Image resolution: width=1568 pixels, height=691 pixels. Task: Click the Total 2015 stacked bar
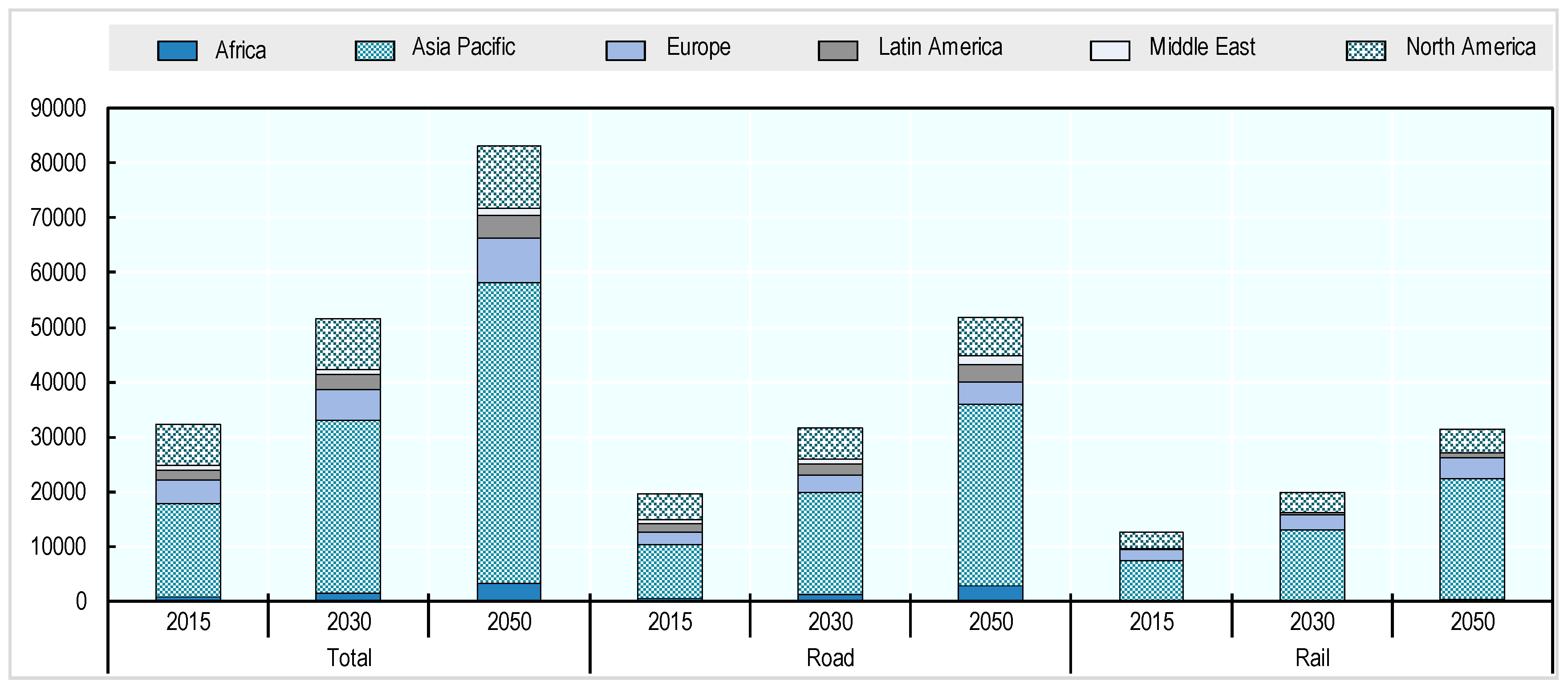coord(188,512)
